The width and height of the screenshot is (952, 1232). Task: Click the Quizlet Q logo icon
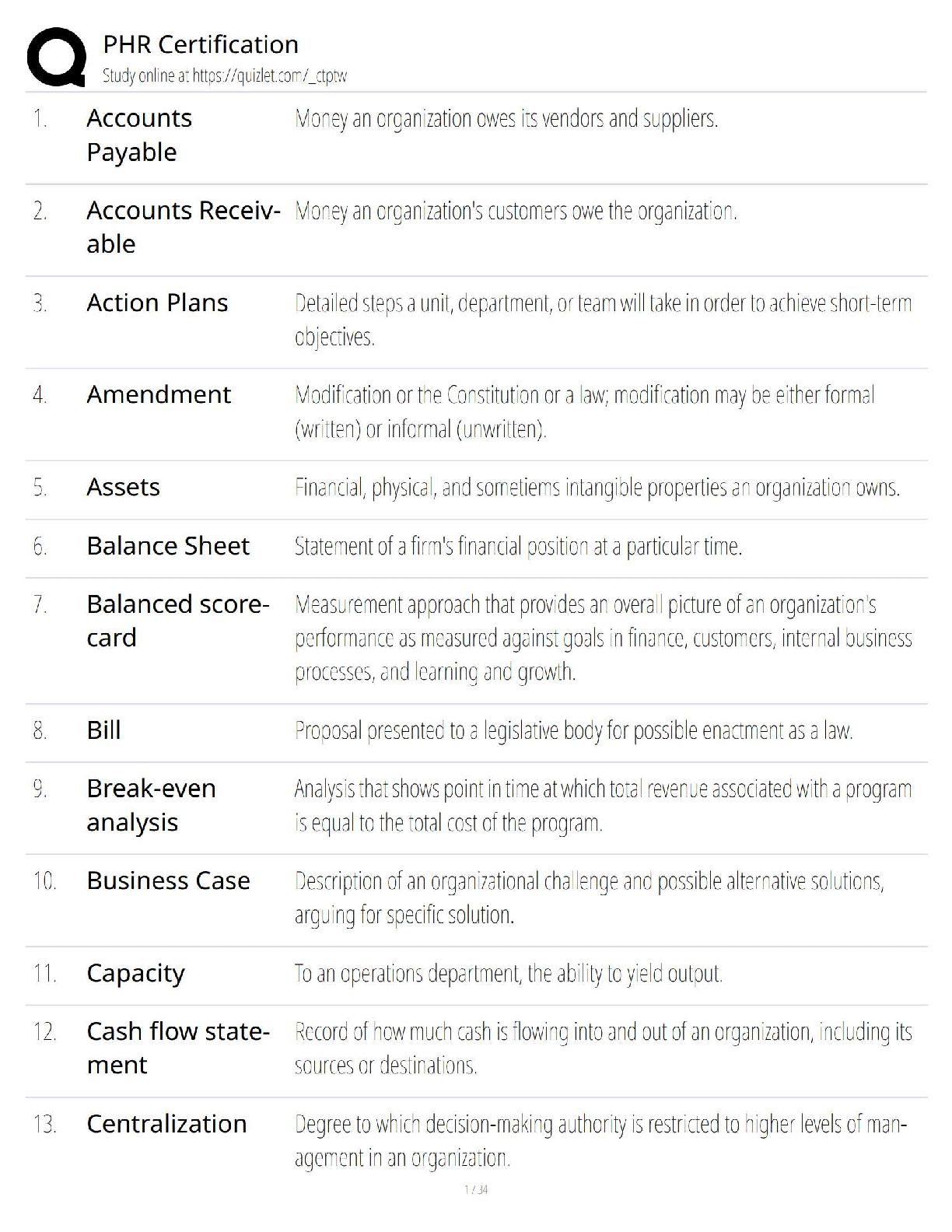56,56
